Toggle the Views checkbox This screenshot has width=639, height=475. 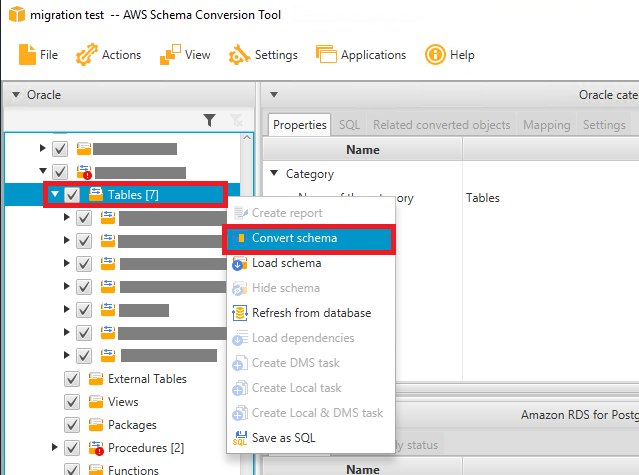[x=72, y=402]
